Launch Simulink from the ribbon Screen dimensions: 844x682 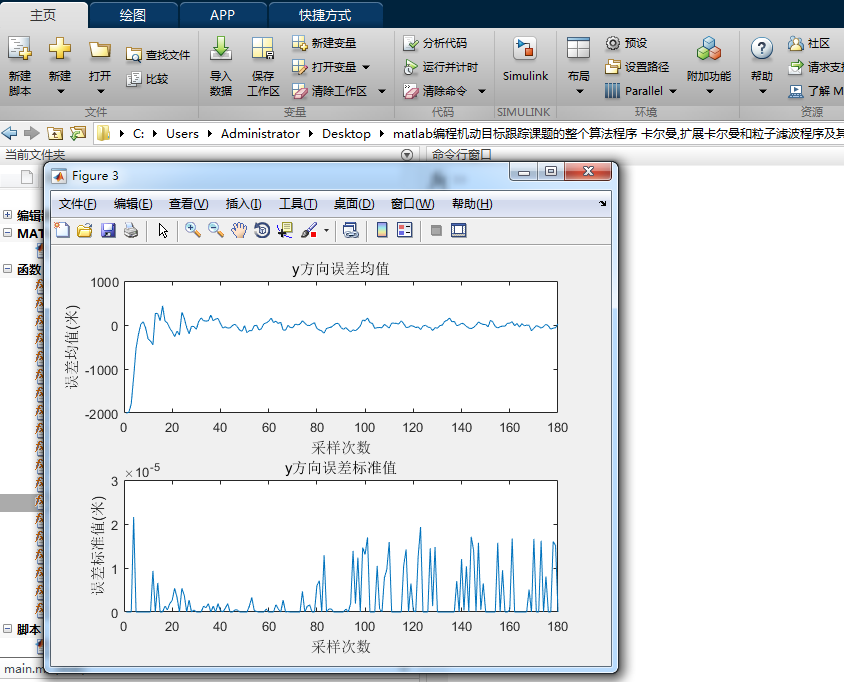point(525,59)
